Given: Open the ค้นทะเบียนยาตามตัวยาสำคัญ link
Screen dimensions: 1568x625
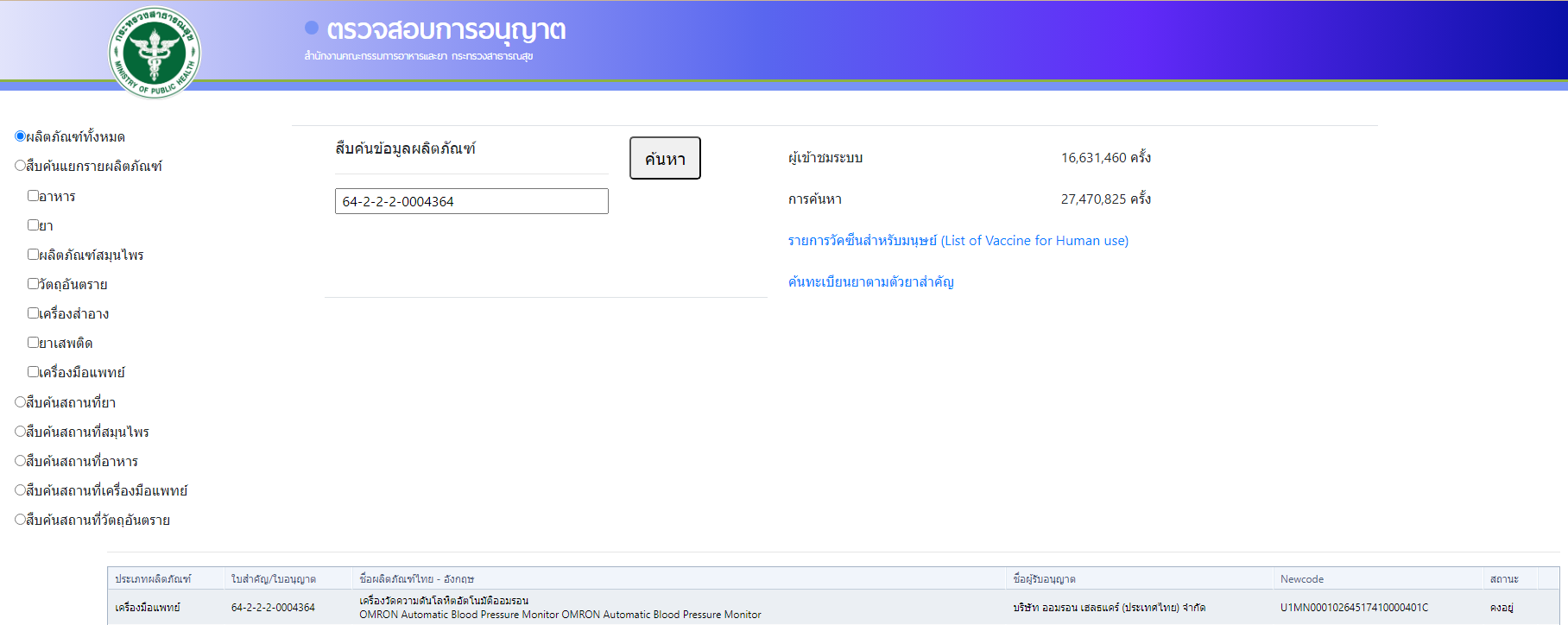Looking at the screenshot, I should tap(870, 282).
